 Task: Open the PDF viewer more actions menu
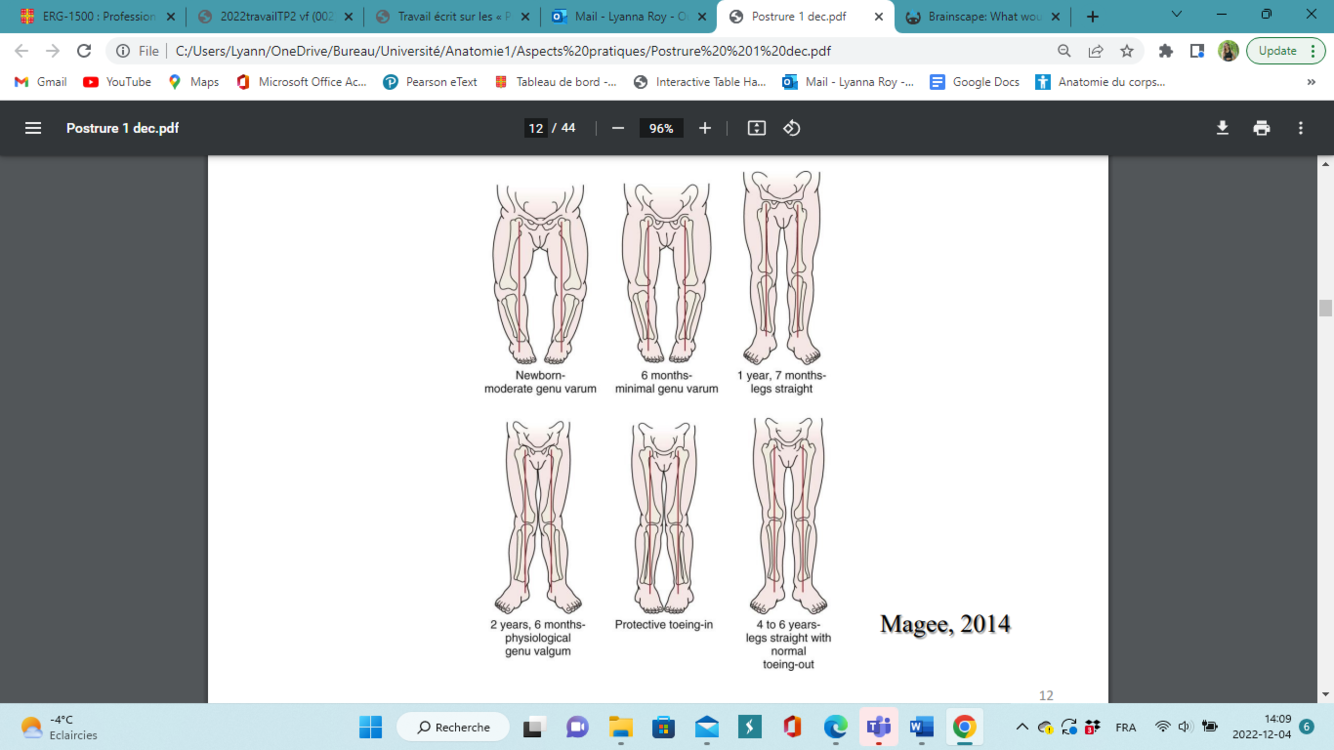pyautogui.click(x=1301, y=128)
